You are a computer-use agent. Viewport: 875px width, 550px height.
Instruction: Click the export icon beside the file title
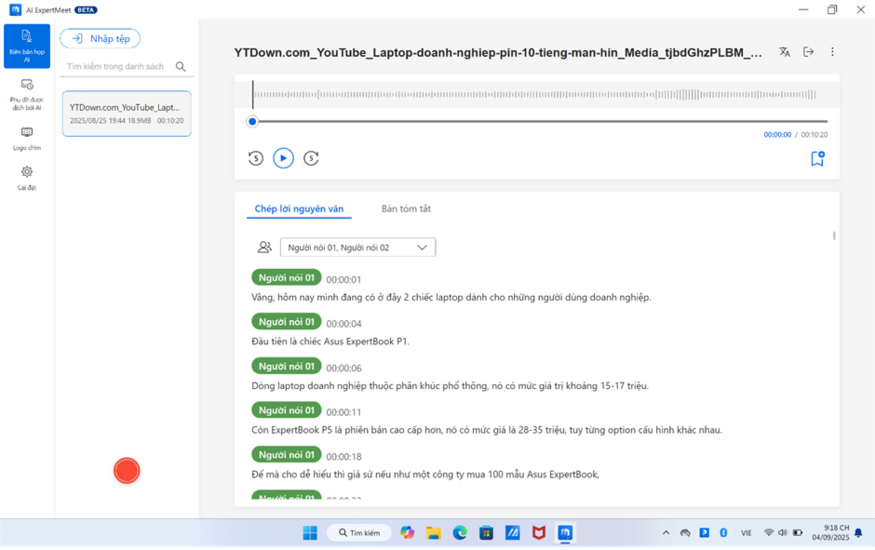(809, 52)
